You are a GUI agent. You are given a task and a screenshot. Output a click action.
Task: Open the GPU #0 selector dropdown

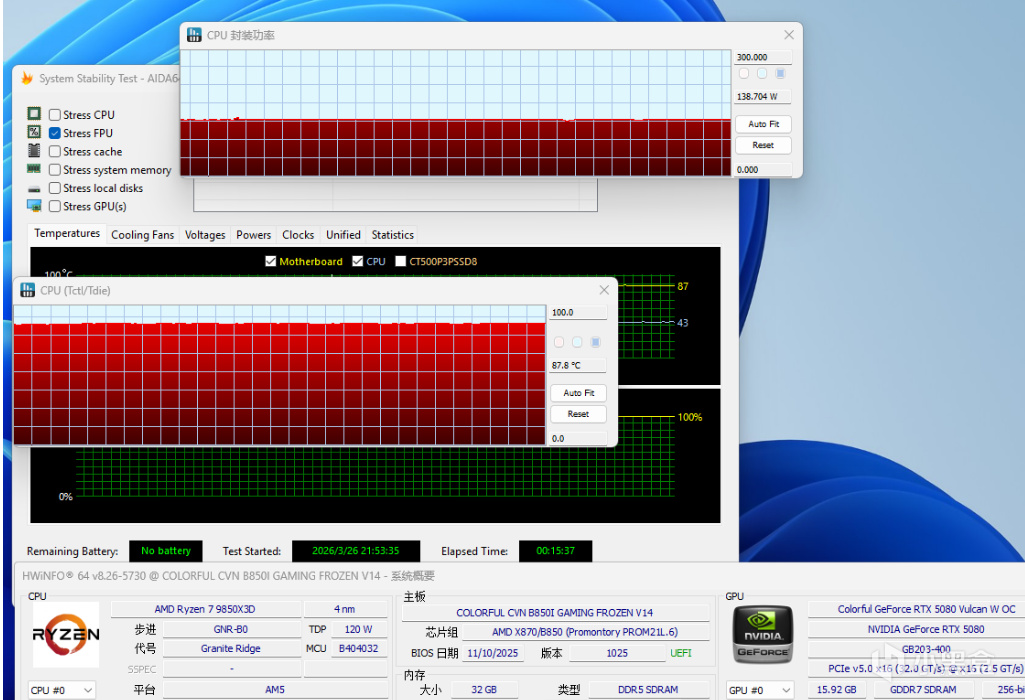point(760,690)
